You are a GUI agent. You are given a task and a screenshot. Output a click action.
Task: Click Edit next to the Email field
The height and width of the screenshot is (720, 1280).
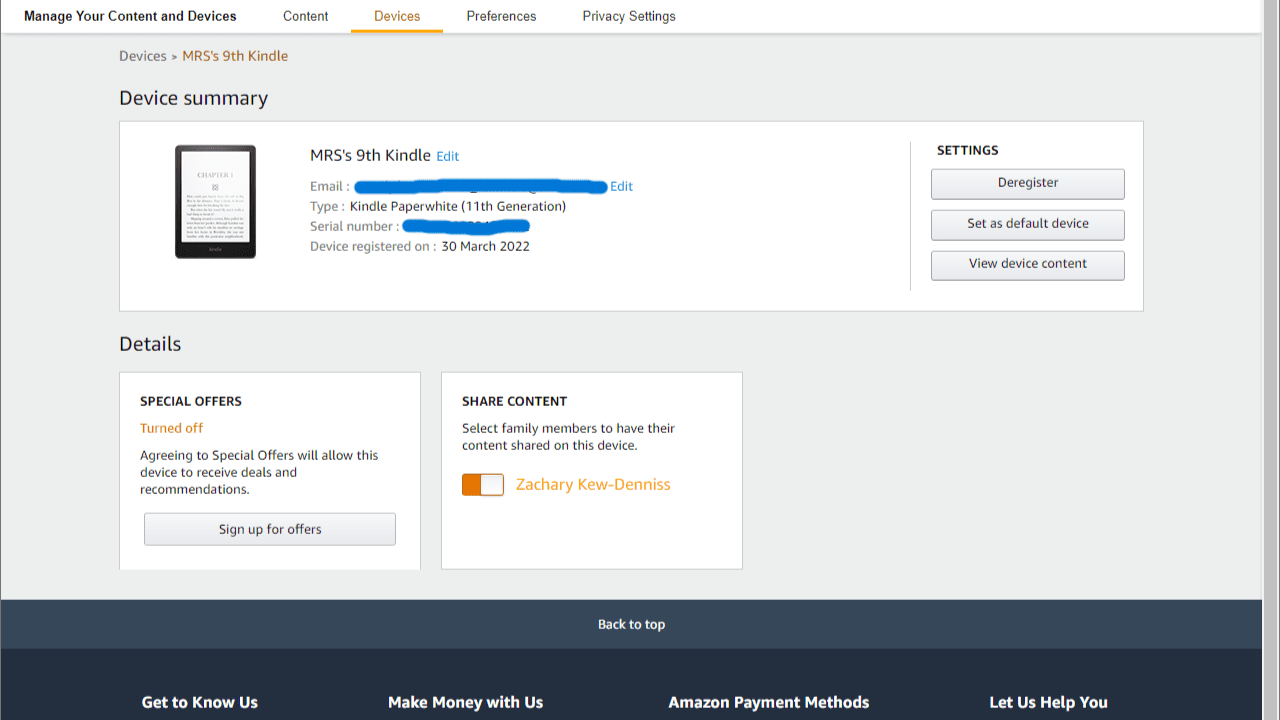pos(621,187)
